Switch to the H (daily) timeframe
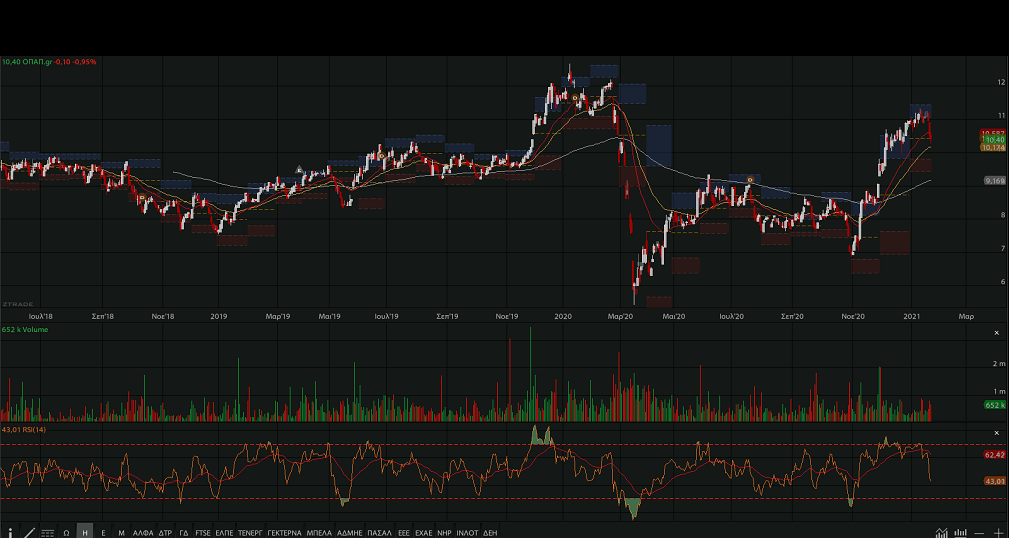The image size is (1009, 538). pos(85,533)
